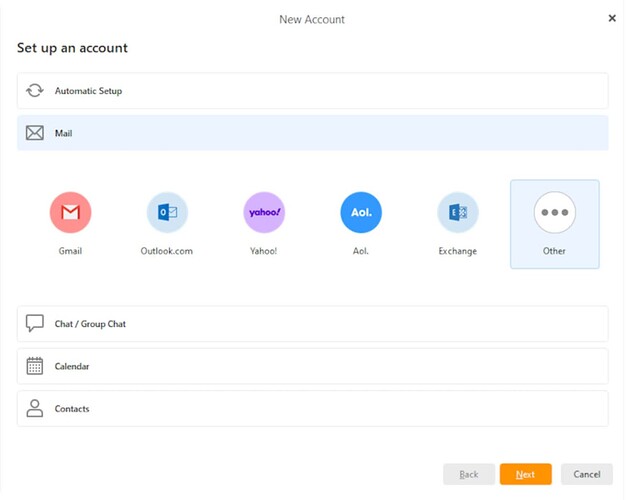Screen dimensions: 630x500
Task: Expand the Contacts section label
Action: pyautogui.click(x=72, y=408)
